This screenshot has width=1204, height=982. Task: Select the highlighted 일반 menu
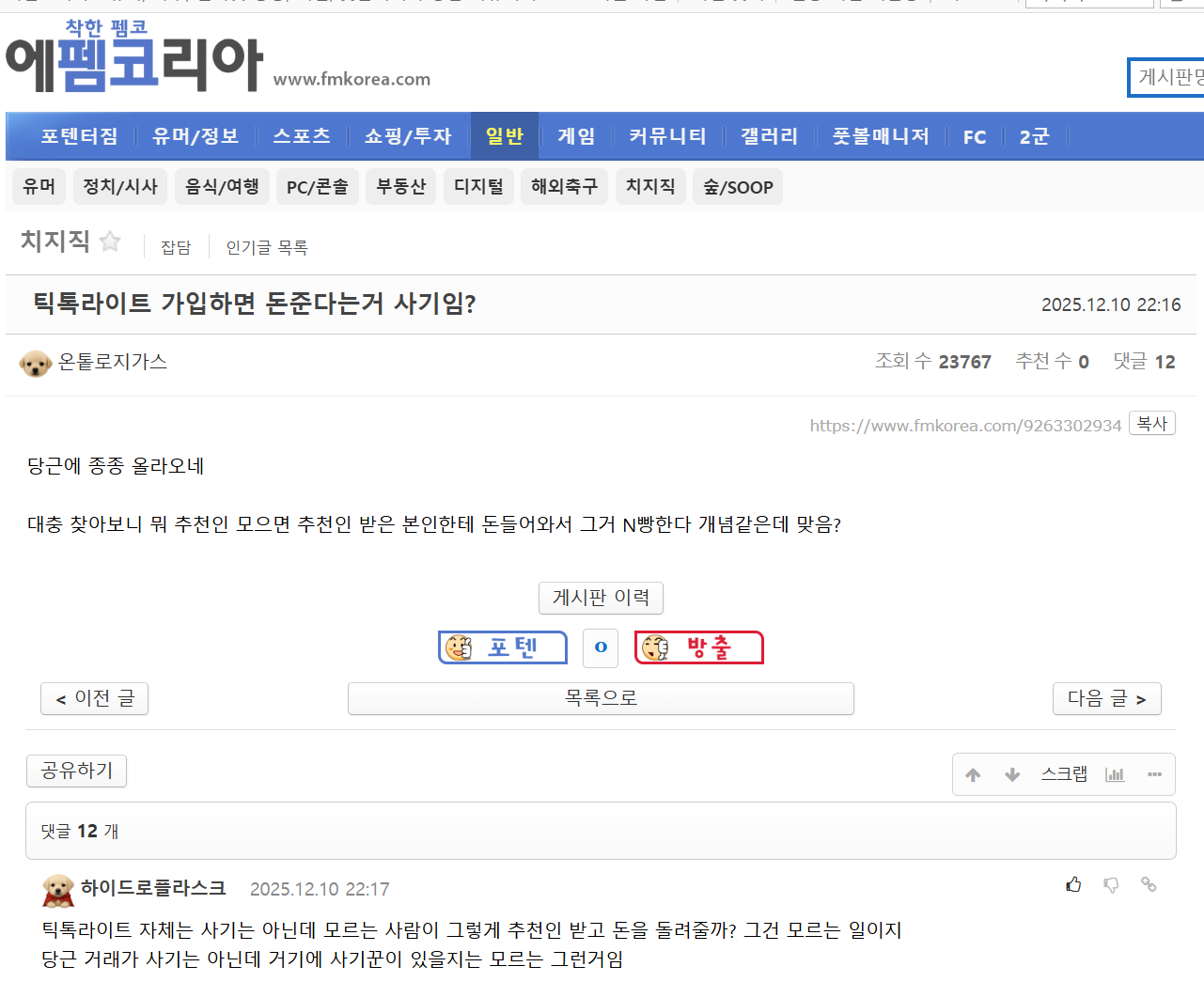point(505,136)
